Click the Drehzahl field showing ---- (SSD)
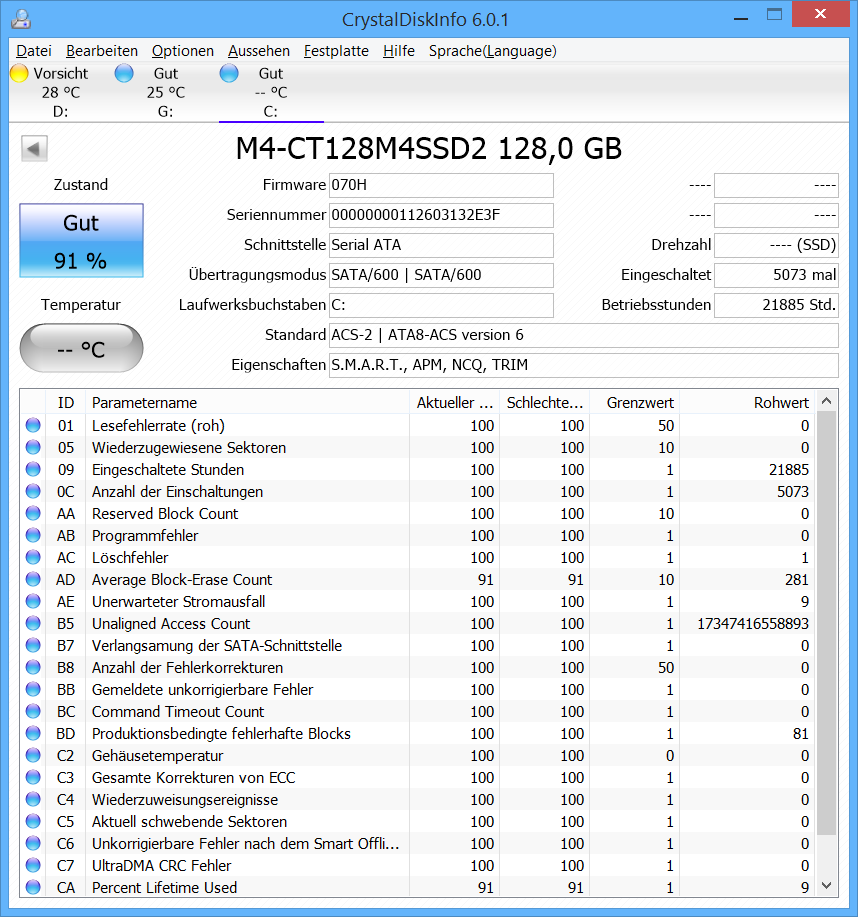This screenshot has height=917, width=858. (x=776, y=245)
